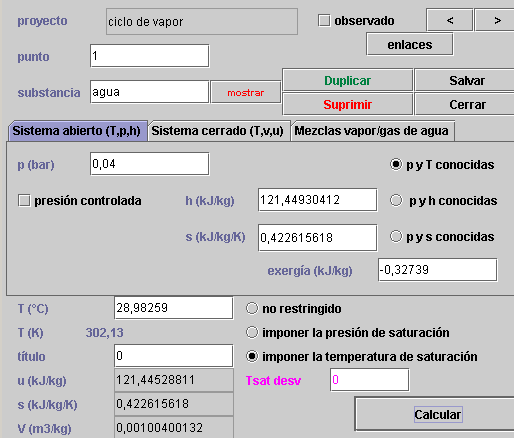The height and width of the screenshot is (438, 514).
Task: Focus the p (bar) input field
Action: [x=150, y=164]
